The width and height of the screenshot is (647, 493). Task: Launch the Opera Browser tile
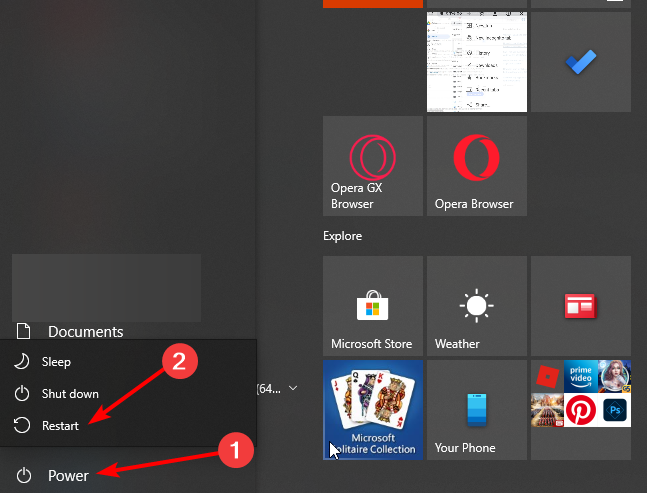click(477, 166)
